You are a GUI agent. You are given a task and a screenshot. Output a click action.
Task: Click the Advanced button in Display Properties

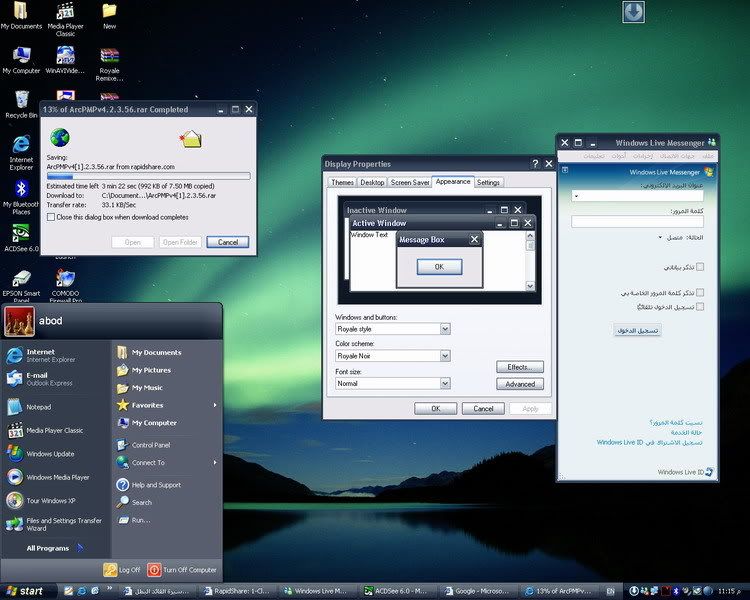click(520, 384)
